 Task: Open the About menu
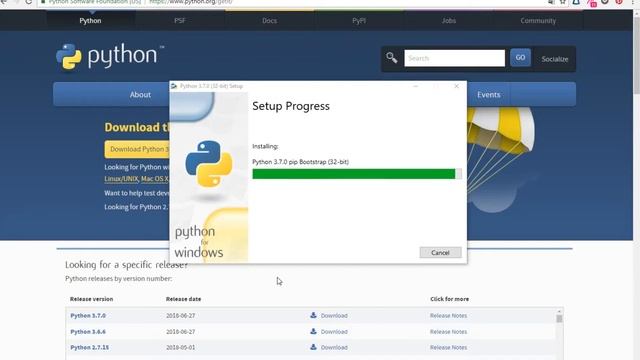click(x=140, y=95)
